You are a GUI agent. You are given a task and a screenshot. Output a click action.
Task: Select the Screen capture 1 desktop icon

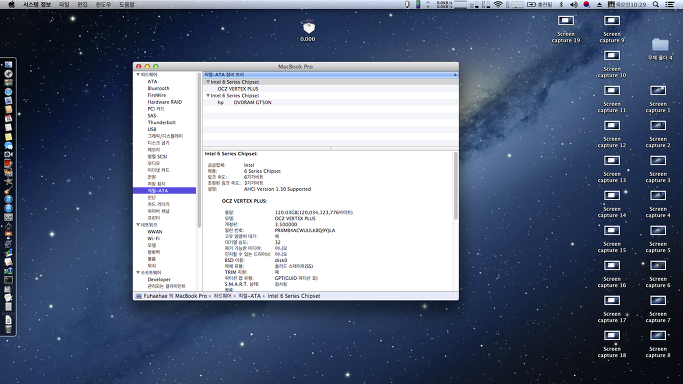click(658, 91)
